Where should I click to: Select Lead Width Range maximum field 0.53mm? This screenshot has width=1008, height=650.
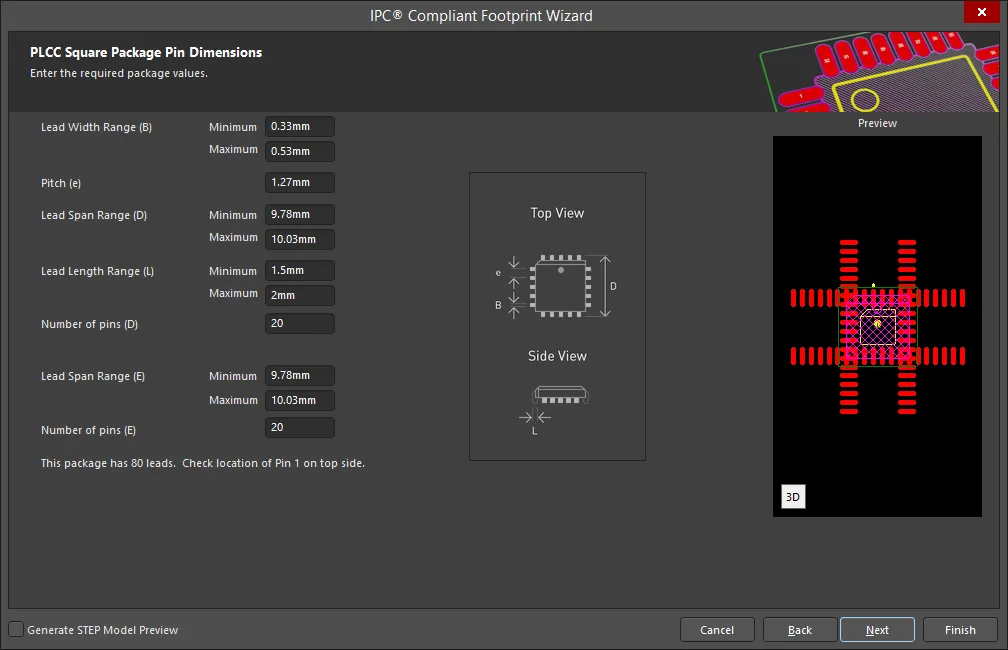(x=300, y=151)
